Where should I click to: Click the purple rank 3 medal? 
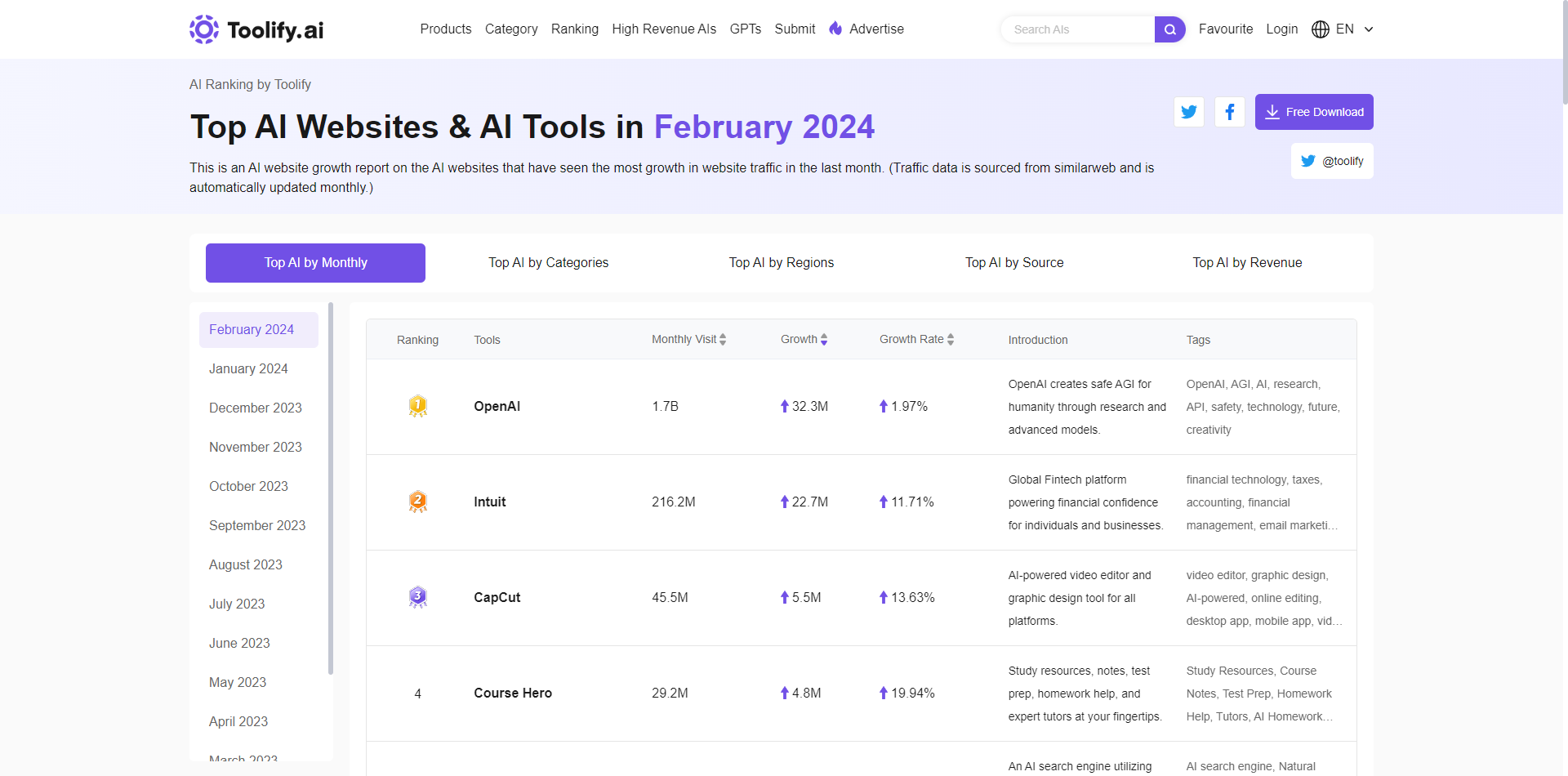click(418, 597)
